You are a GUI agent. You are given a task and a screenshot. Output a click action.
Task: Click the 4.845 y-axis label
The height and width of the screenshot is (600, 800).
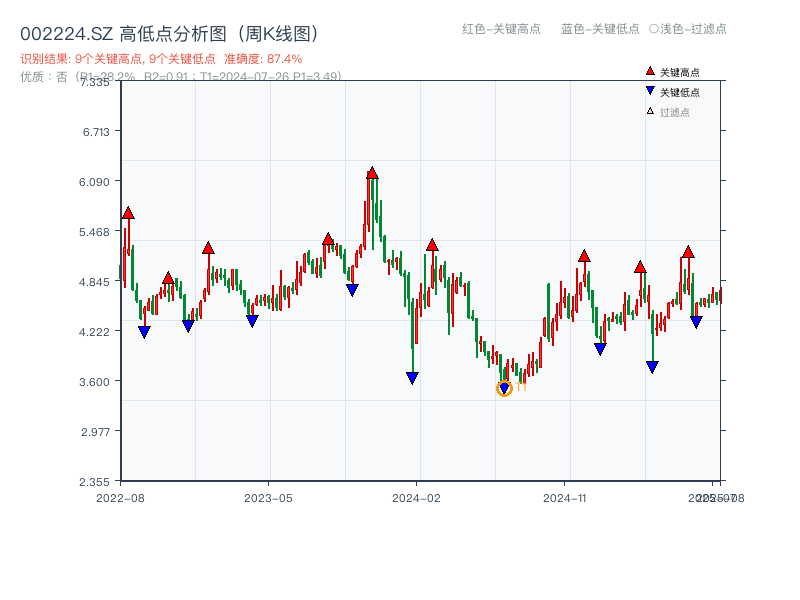94,282
